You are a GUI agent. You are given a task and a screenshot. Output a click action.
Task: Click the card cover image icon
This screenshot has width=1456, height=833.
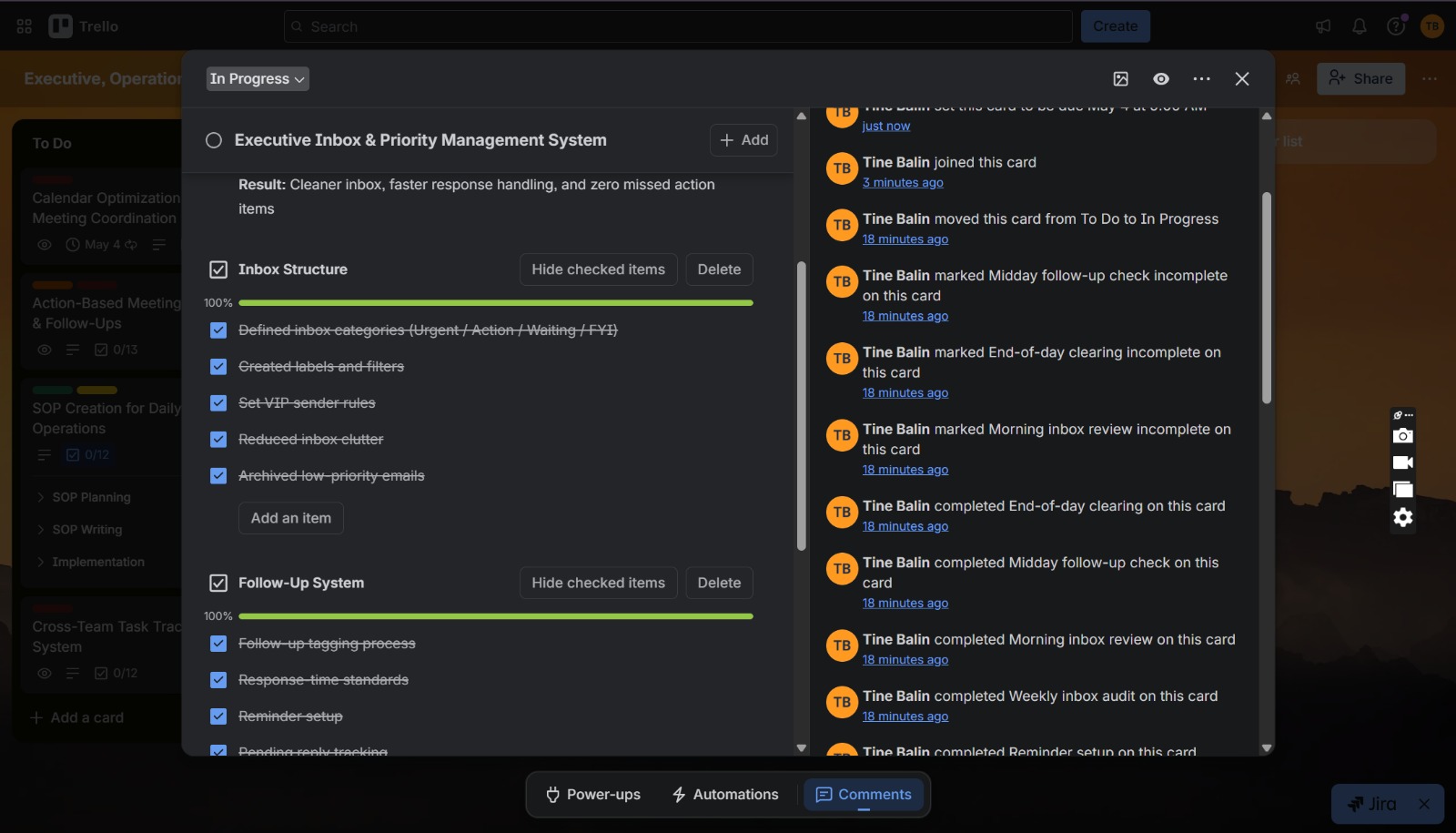click(1121, 79)
